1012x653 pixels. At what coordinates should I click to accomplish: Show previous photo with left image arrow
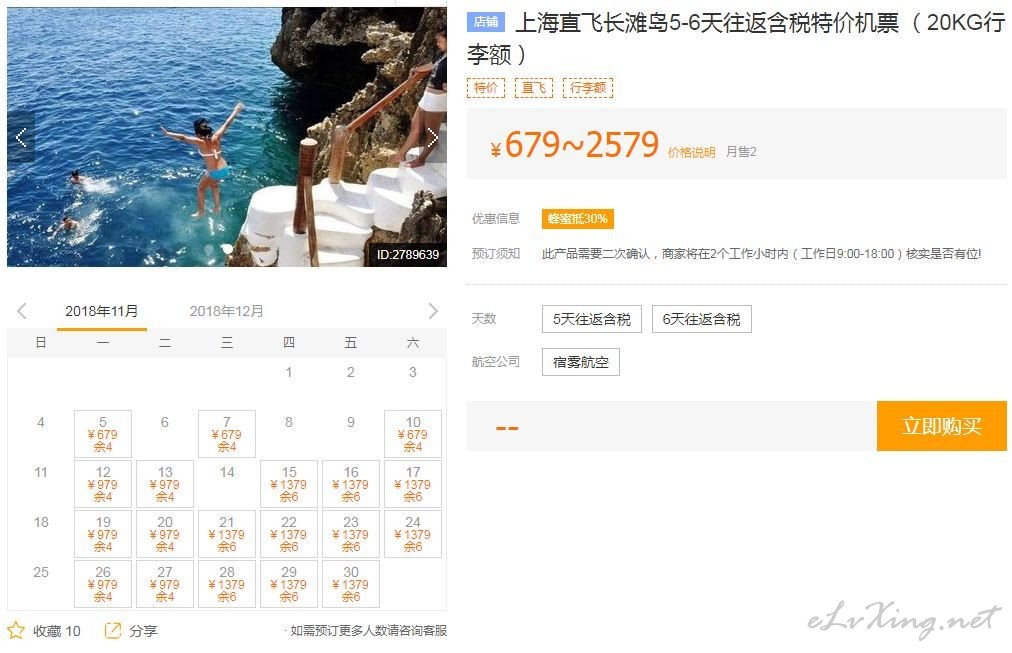click(21, 137)
